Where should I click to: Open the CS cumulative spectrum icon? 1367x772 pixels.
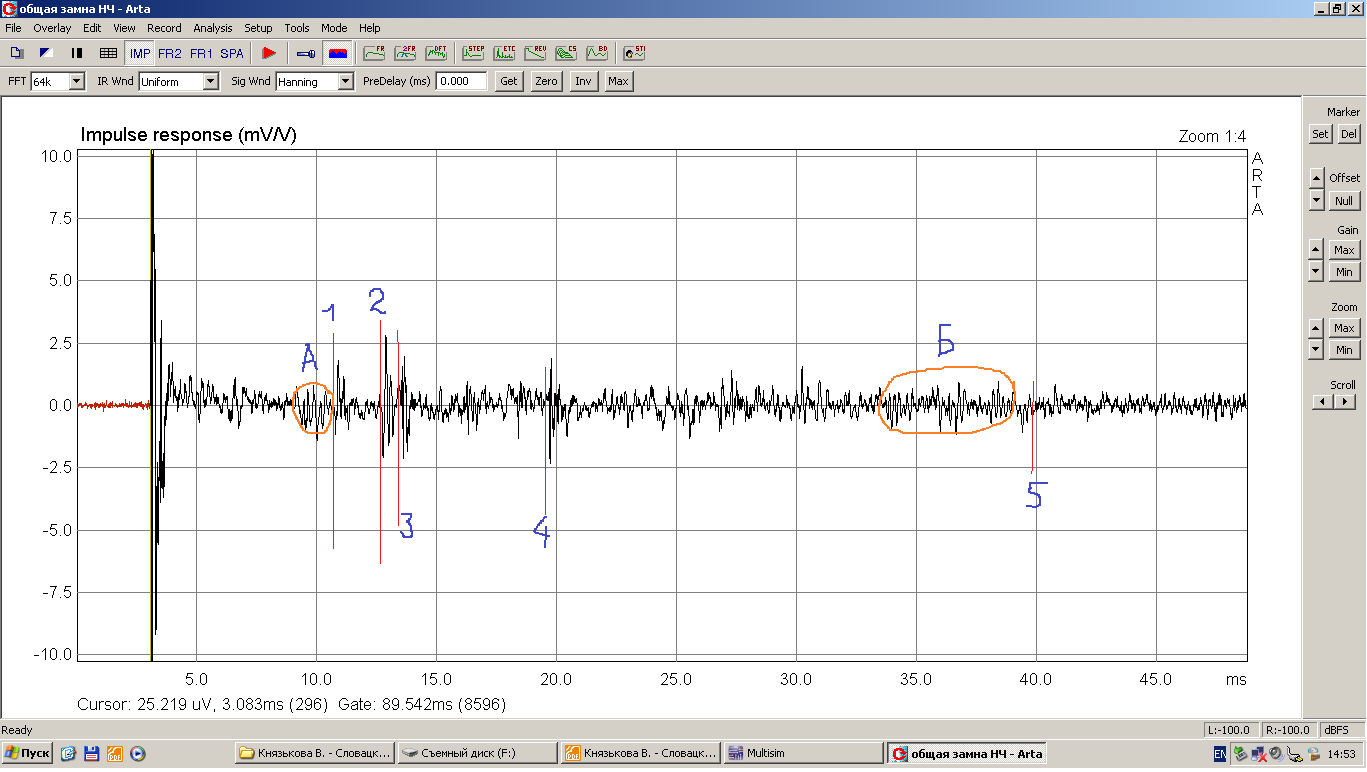(x=567, y=53)
